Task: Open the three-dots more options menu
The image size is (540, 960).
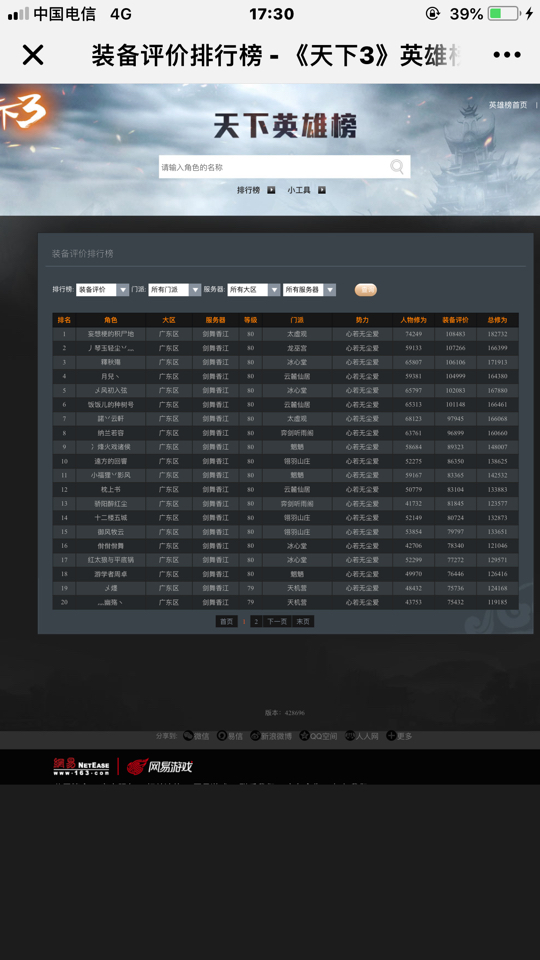Action: (506, 55)
